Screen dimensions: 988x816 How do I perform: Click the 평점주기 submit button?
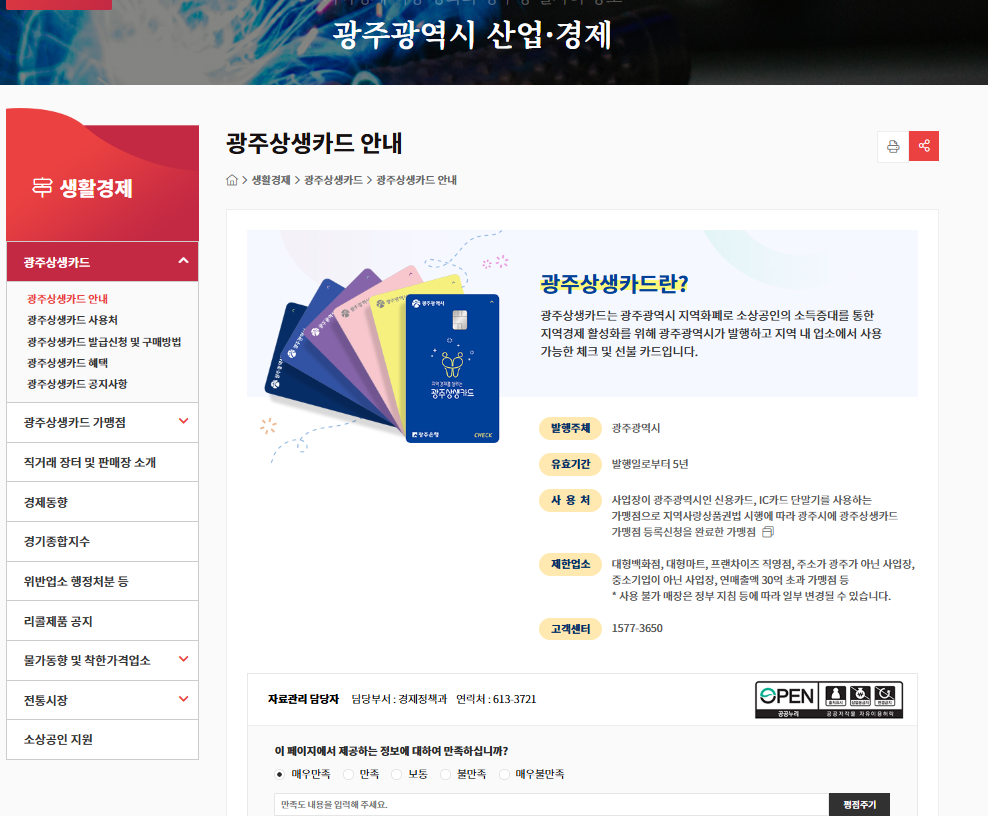(x=859, y=805)
